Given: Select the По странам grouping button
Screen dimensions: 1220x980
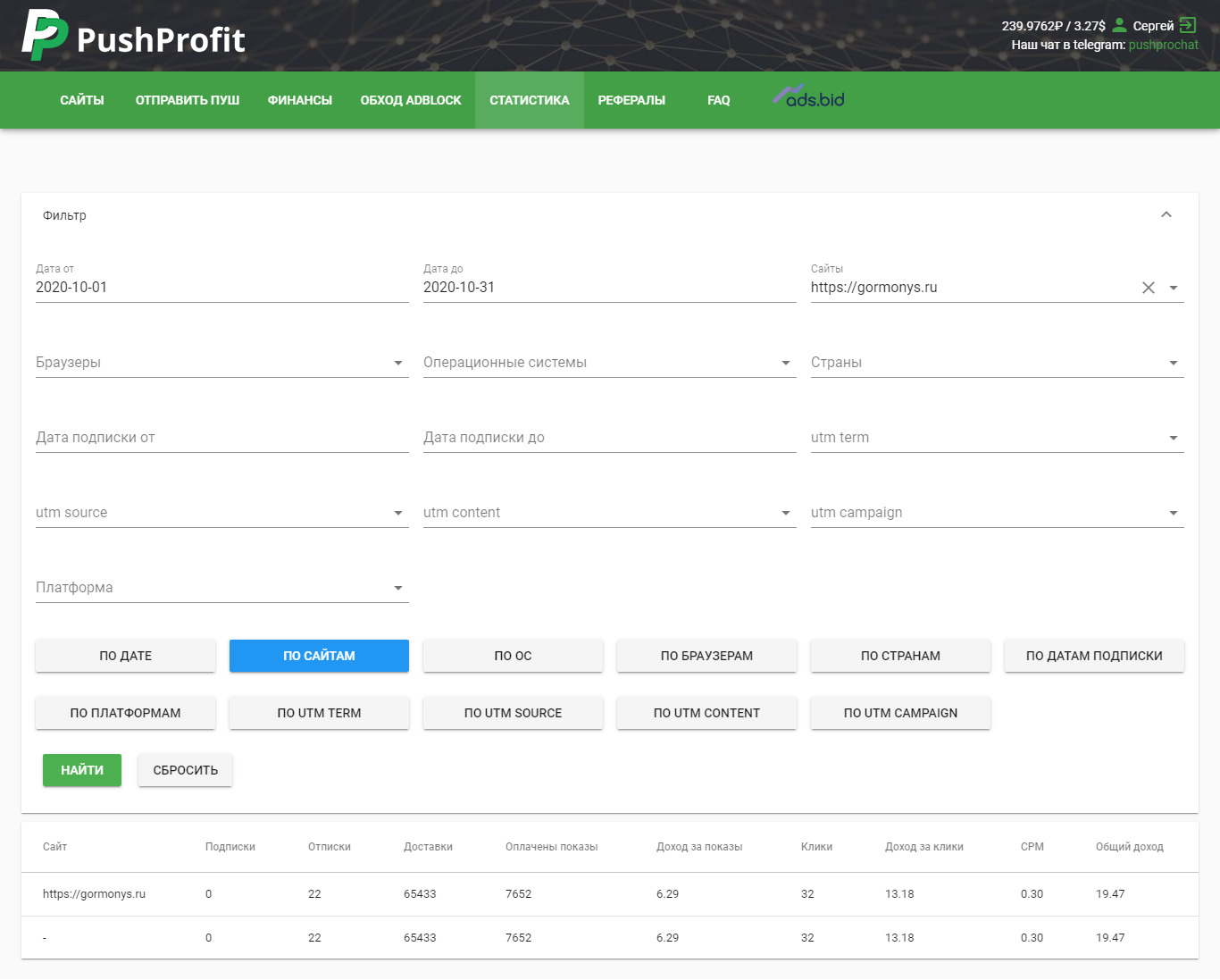Looking at the screenshot, I should coord(900,656).
